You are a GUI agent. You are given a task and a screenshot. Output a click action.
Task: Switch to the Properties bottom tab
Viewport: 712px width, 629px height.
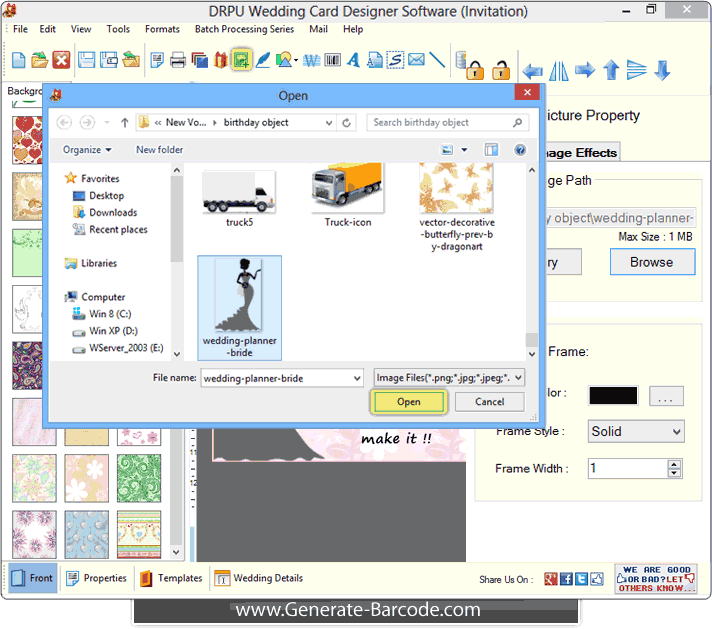tap(96, 578)
